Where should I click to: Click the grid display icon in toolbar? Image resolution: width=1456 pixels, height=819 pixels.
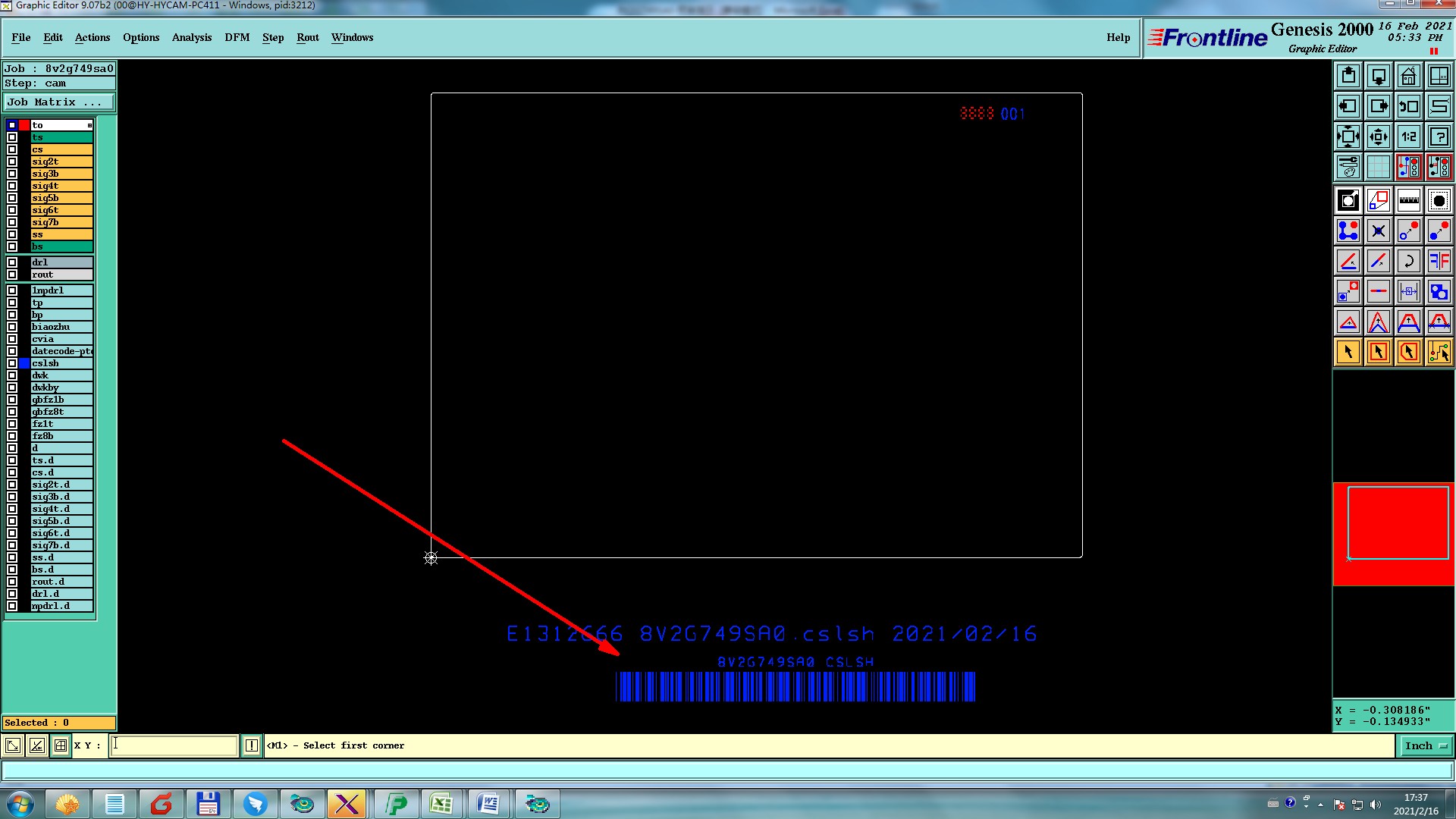click(x=1378, y=167)
